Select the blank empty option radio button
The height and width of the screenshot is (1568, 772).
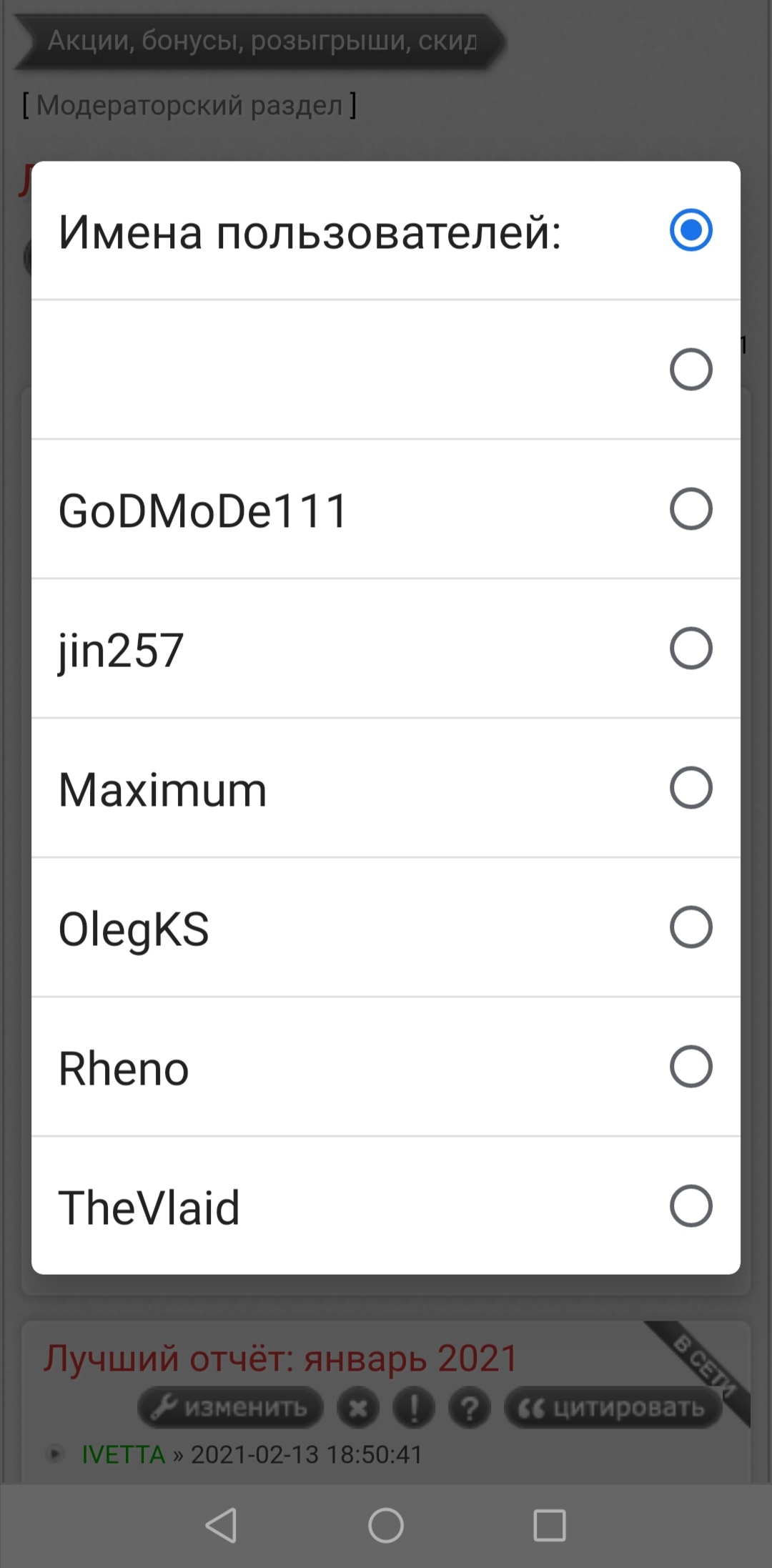[691, 370]
